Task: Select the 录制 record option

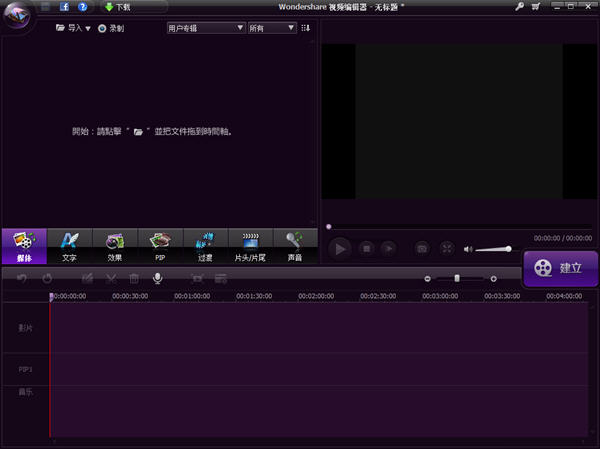Action: tap(111, 28)
